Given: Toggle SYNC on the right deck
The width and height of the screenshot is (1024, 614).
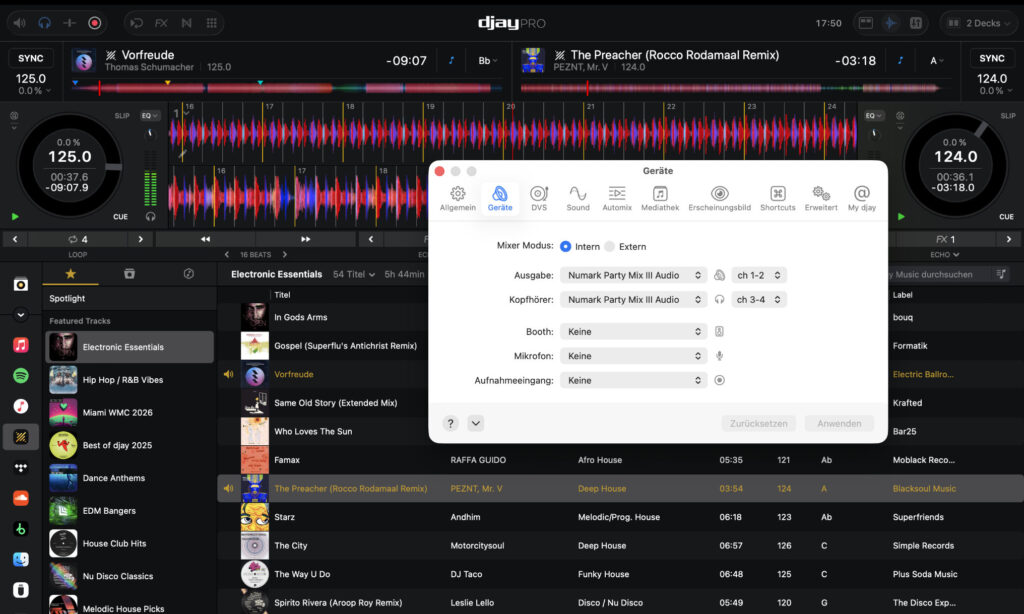Looking at the screenshot, I should click(x=991, y=58).
